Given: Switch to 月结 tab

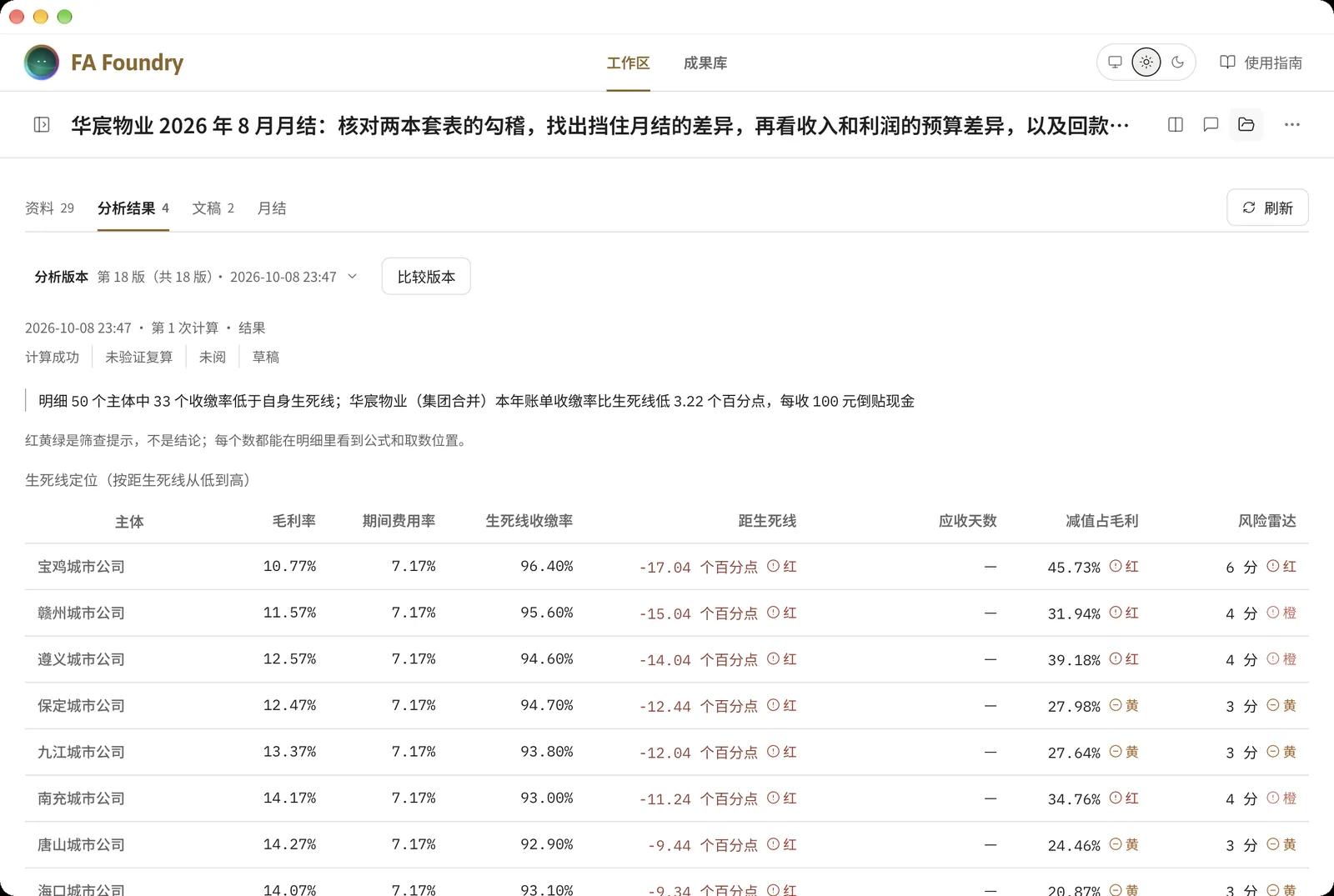Looking at the screenshot, I should click(x=272, y=208).
